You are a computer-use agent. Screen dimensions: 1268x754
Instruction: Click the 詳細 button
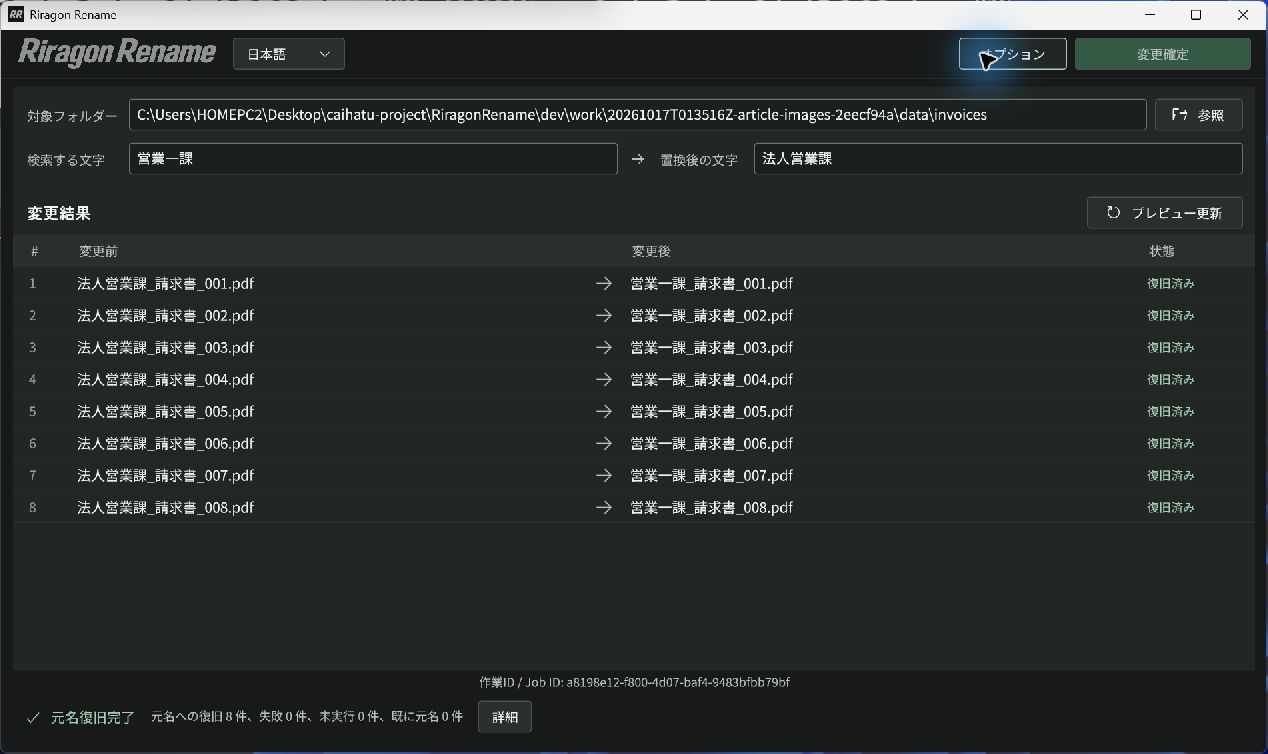pyautogui.click(x=505, y=717)
